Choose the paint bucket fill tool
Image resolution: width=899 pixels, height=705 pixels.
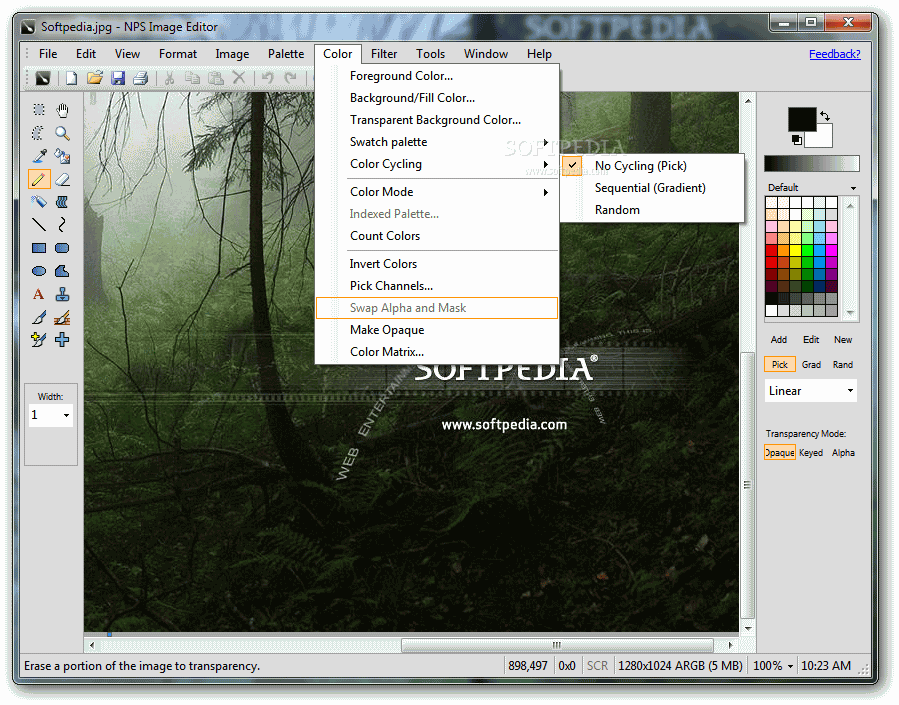[62, 156]
